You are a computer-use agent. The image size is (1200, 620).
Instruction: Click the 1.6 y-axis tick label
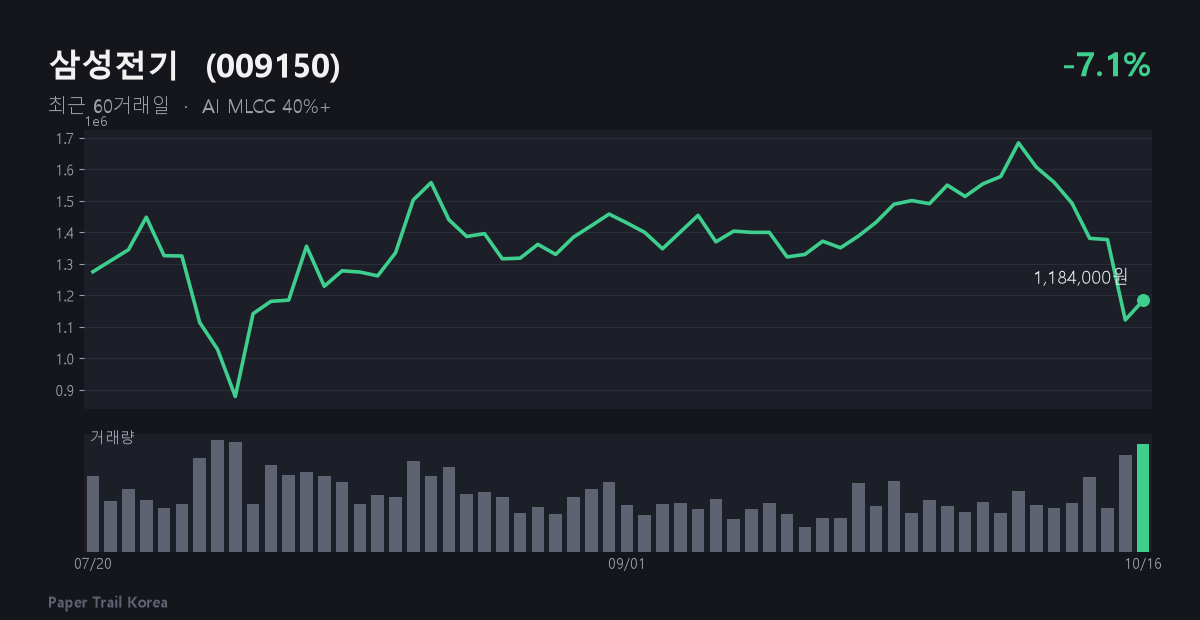(66, 170)
